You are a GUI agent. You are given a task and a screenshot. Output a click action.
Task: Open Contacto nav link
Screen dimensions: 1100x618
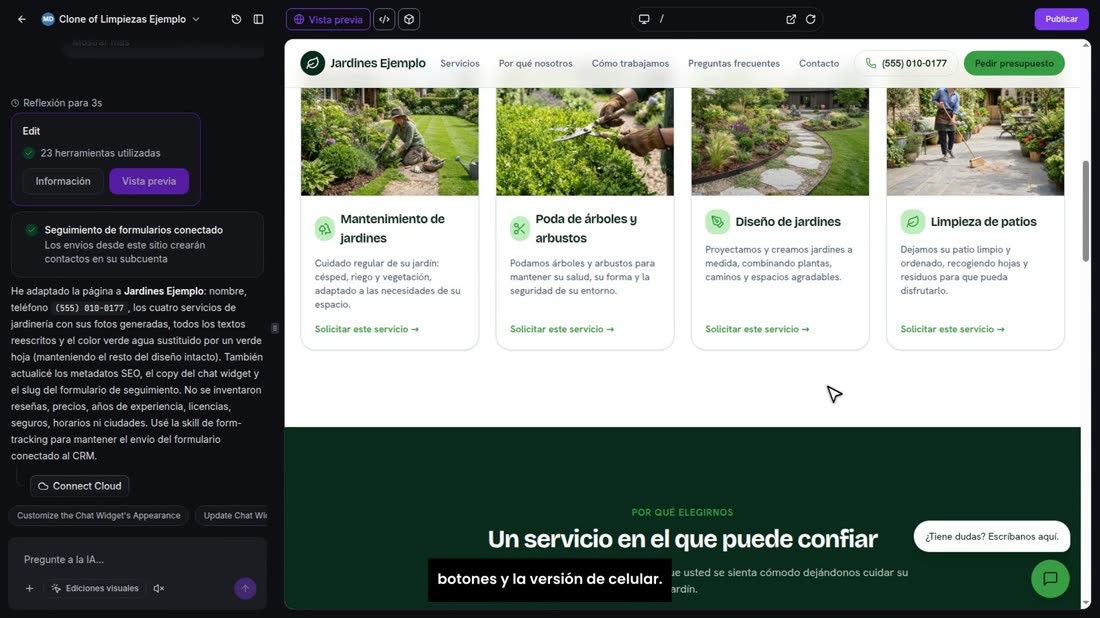pyautogui.click(x=819, y=63)
